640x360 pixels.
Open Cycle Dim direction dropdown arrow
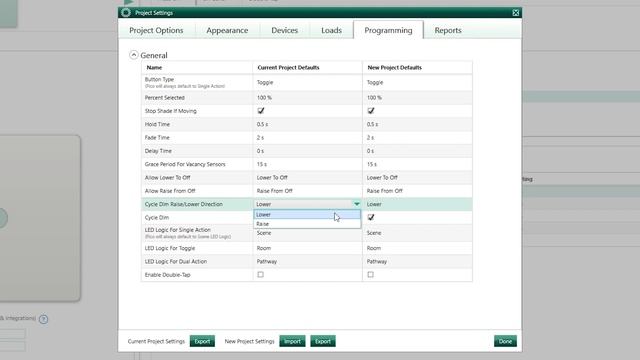[357, 204]
